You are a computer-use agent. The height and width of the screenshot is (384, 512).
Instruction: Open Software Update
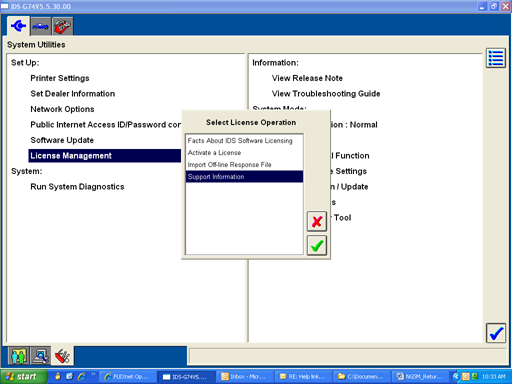pos(62,140)
